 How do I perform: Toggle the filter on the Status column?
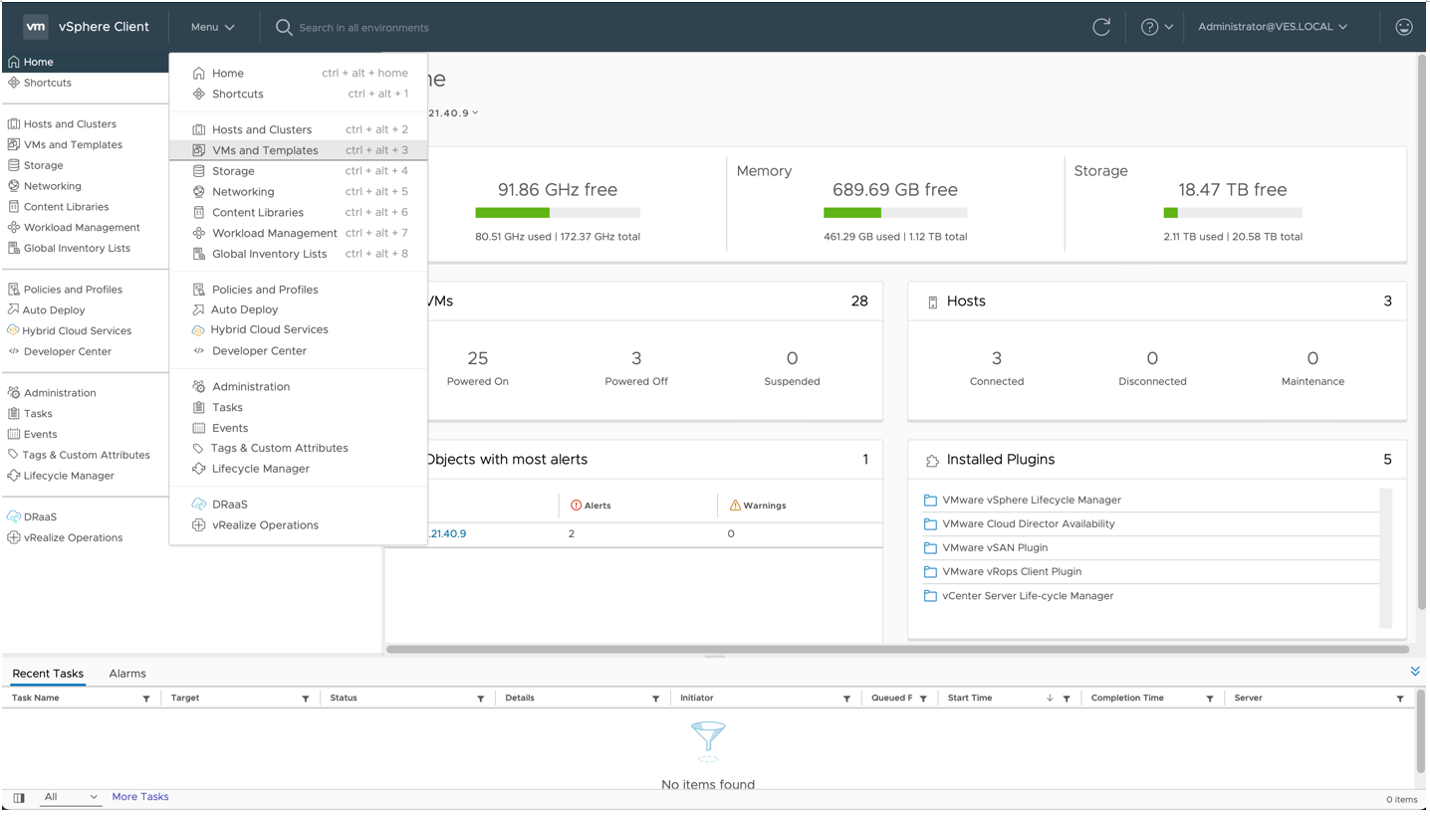coord(481,698)
